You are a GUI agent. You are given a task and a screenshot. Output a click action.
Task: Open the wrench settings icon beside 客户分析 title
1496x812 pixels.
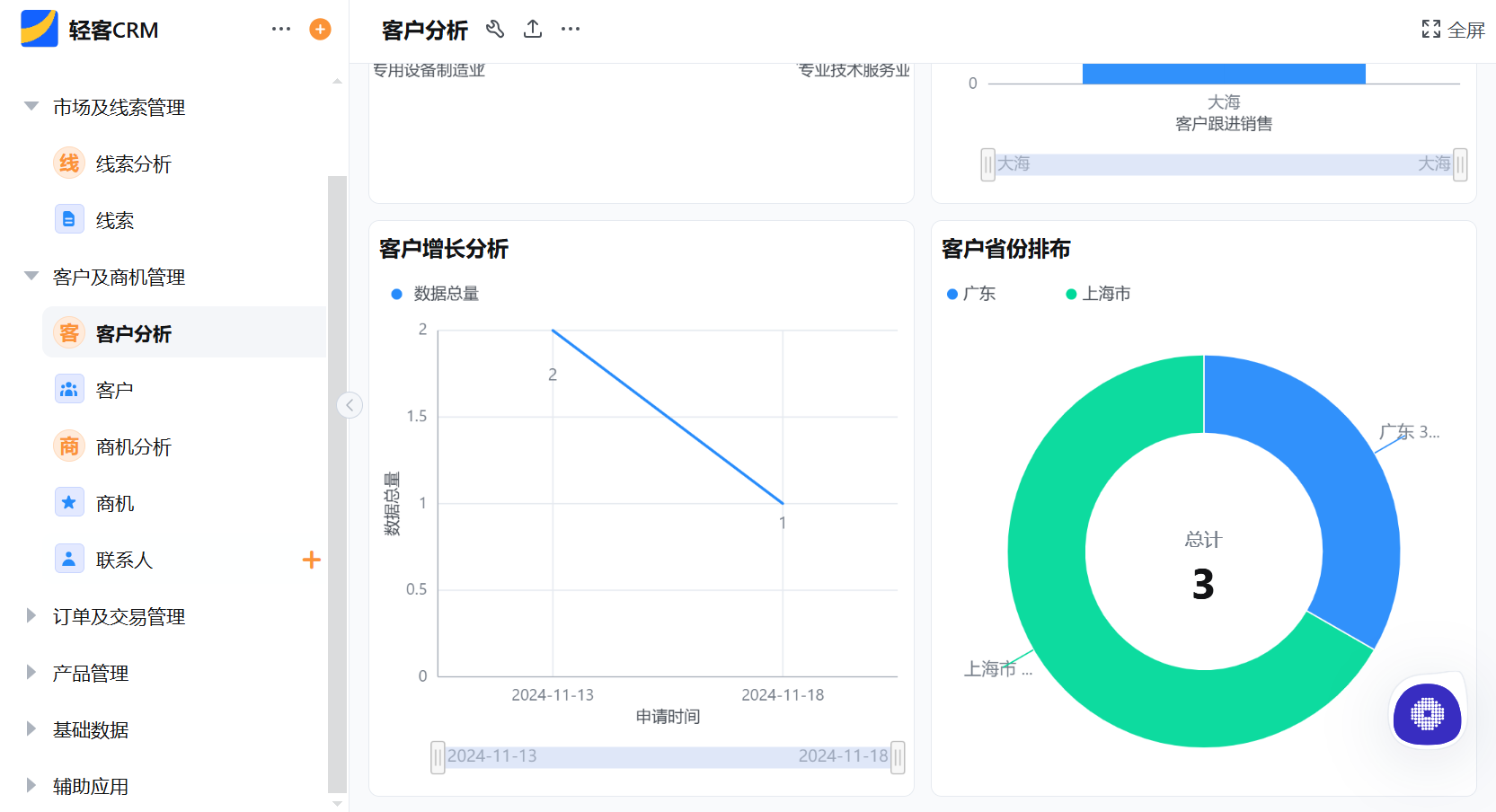(x=495, y=29)
